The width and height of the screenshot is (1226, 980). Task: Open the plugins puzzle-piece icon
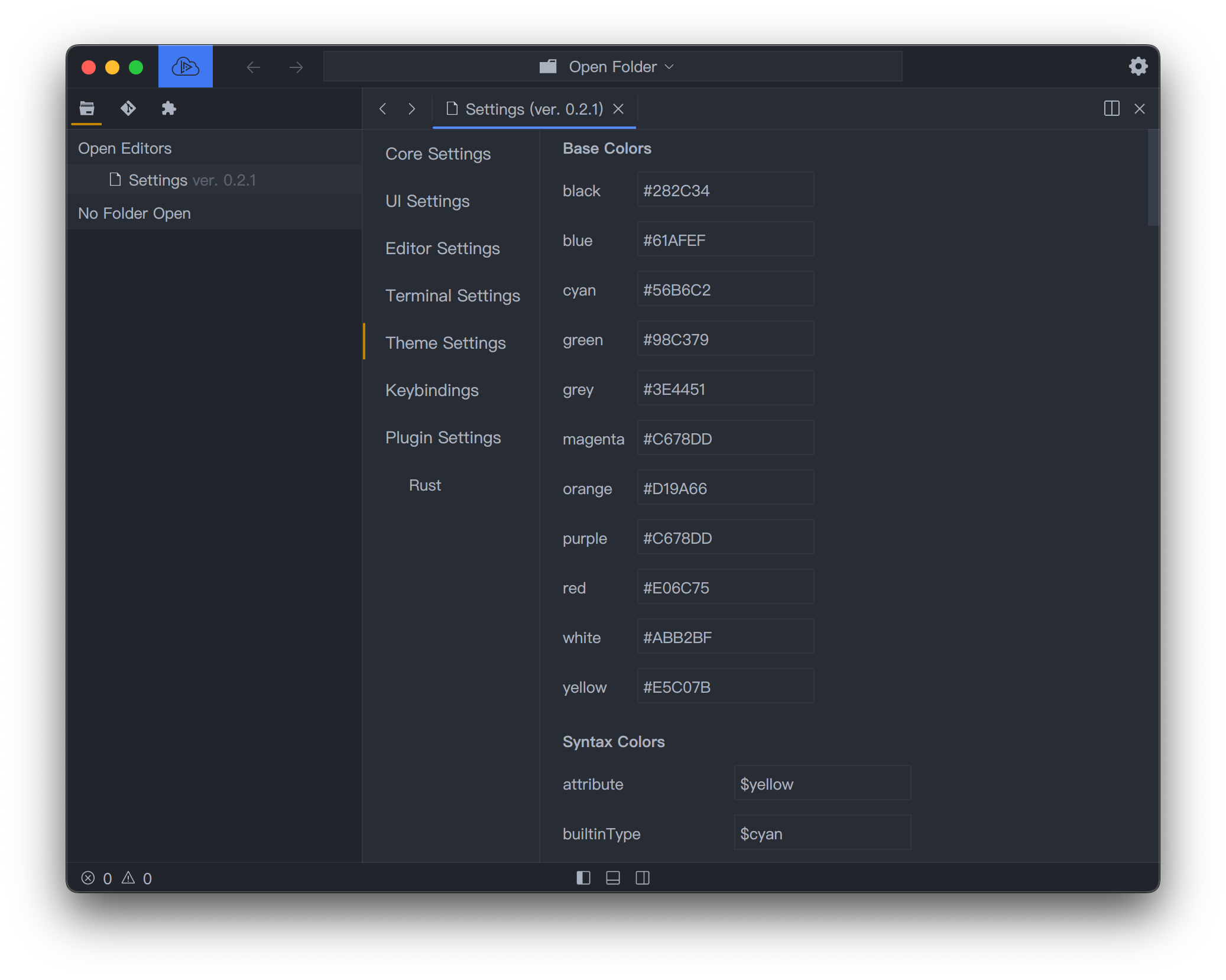pyautogui.click(x=168, y=108)
